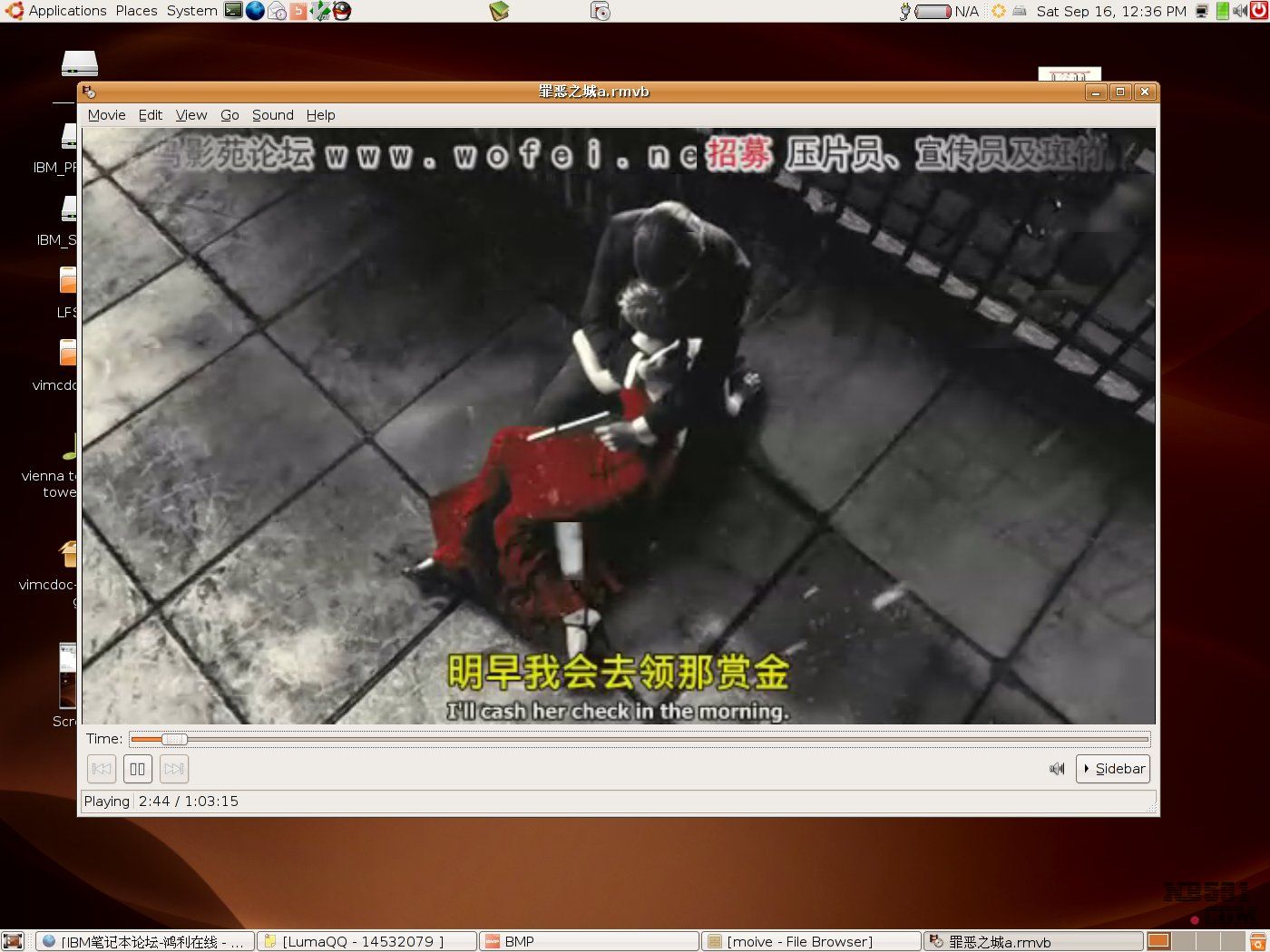Switch to IBM笔记本论坛 browser window in taskbar
This screenshot has width=1270, height=952.
[145, 942]
